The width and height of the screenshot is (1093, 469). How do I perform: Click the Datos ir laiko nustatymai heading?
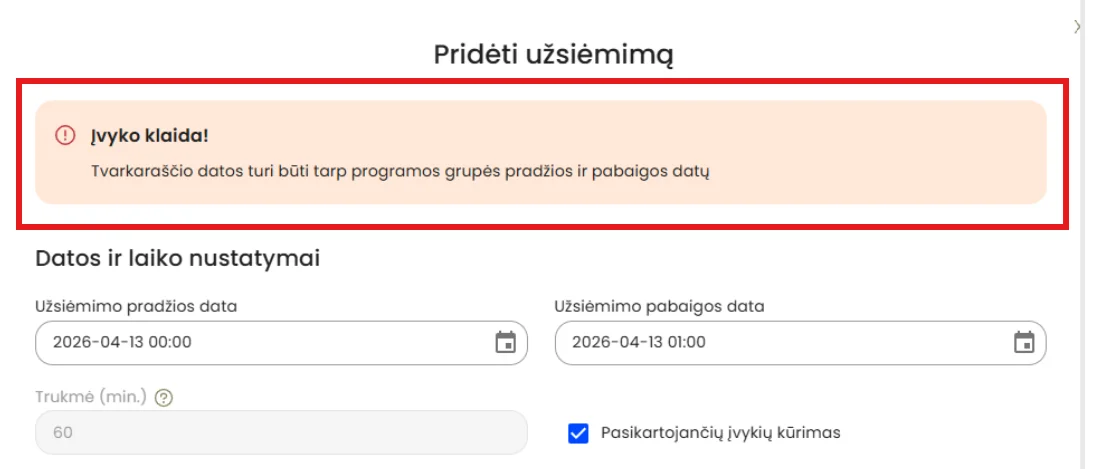[178, 259]
